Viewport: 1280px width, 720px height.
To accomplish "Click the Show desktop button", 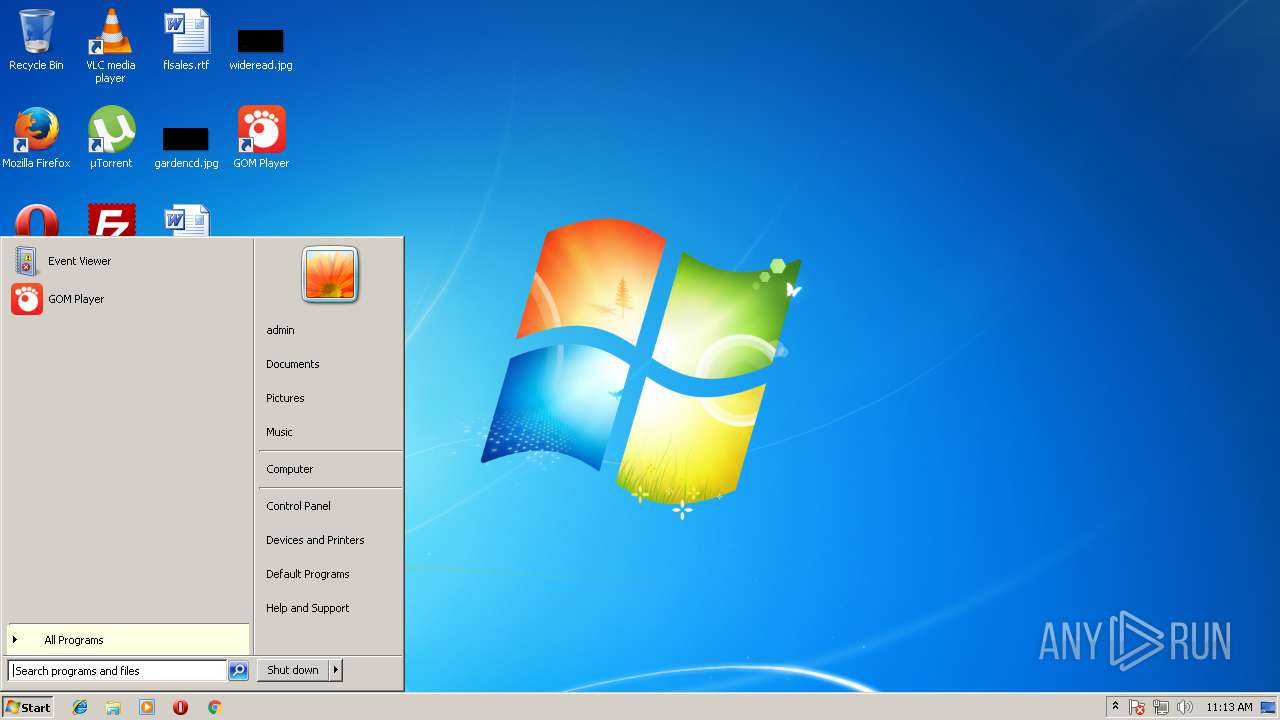I will (1269, 707).
